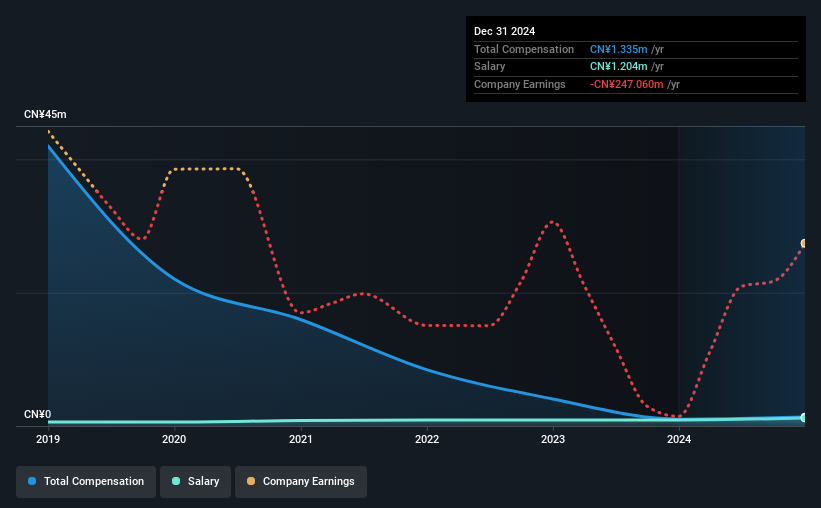821x508 pixels.
Task: Click the 2022 x-axis label
Action: 427,439
